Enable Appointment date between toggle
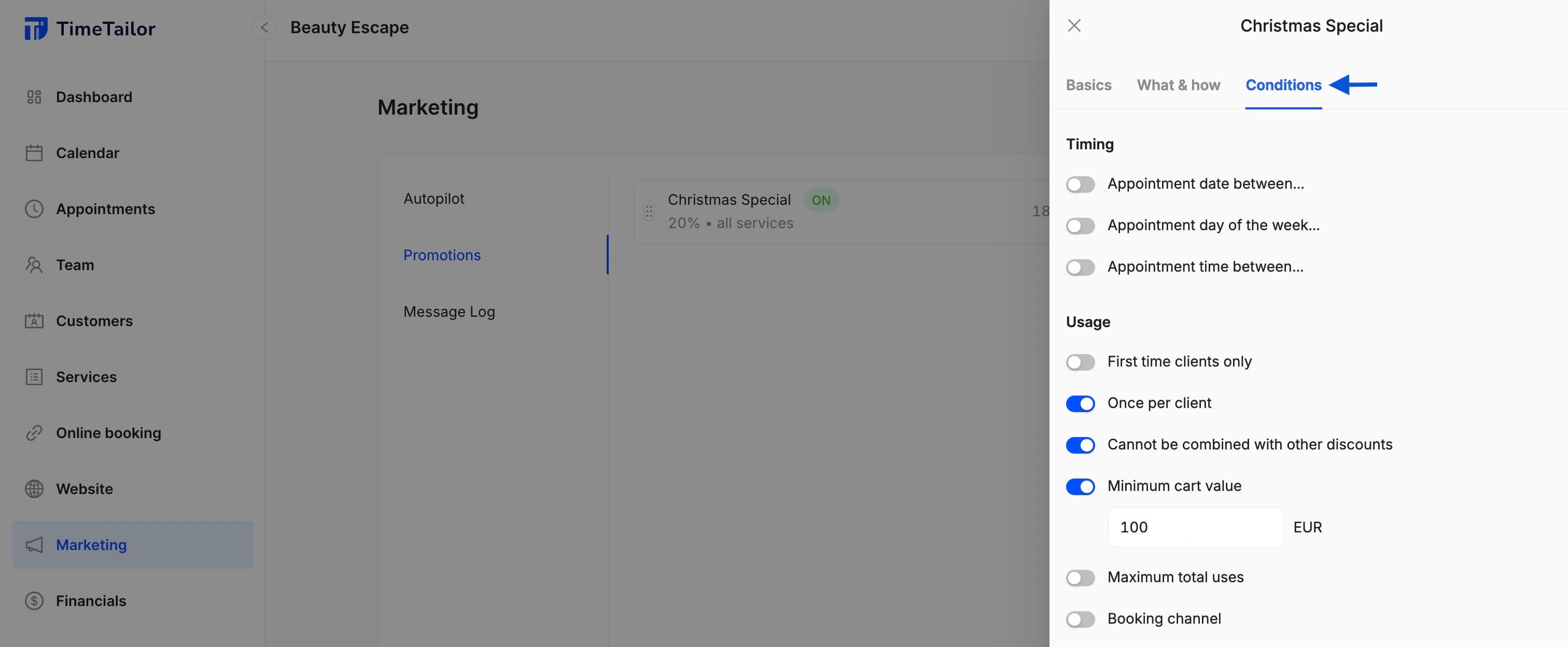Viewport: 1568px width, 647px height. [x=1080, y=185]
